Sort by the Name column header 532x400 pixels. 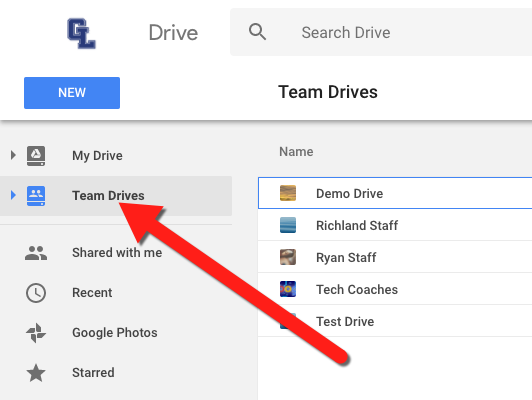tap(296, 152)
